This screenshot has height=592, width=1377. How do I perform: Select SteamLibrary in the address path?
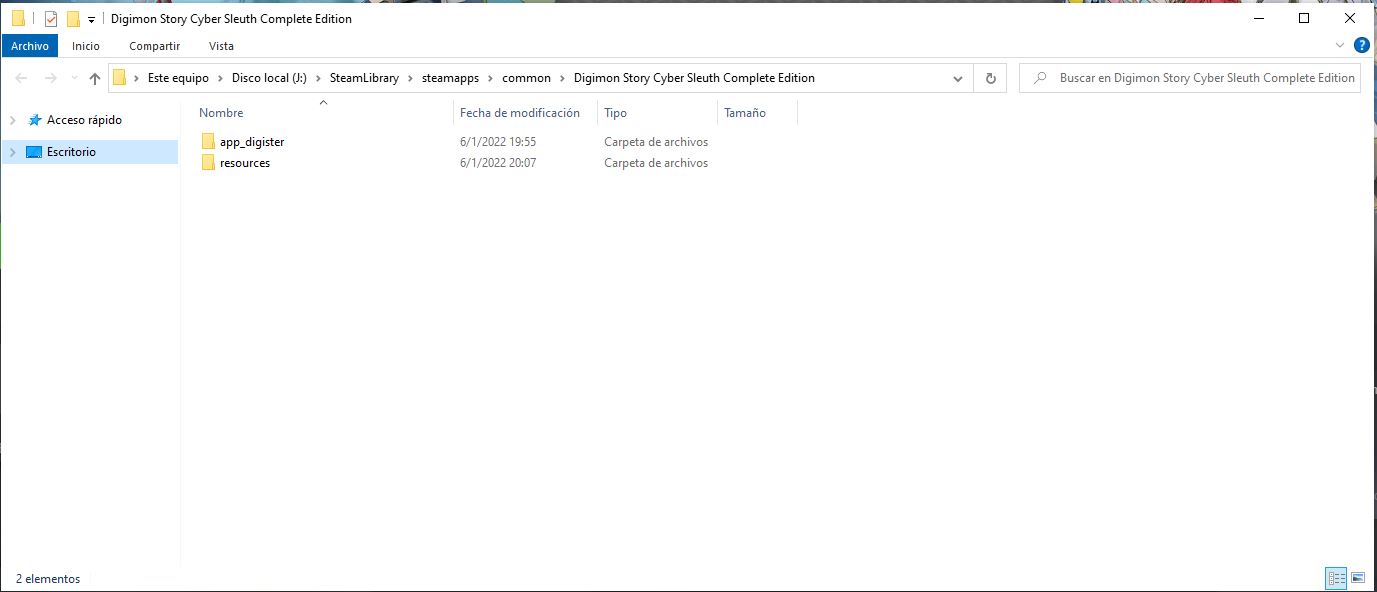coord(364,78)
